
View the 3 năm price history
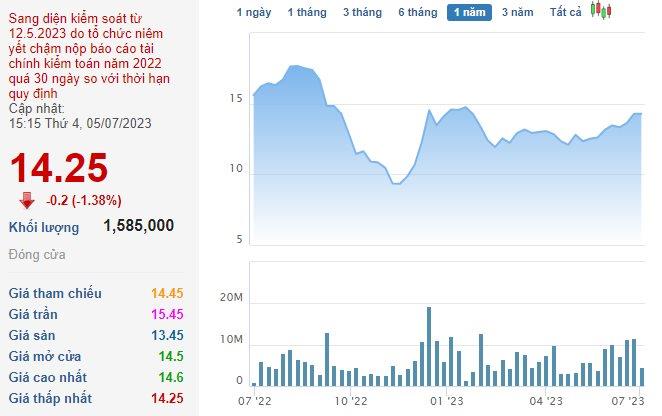tap(517, 12)
